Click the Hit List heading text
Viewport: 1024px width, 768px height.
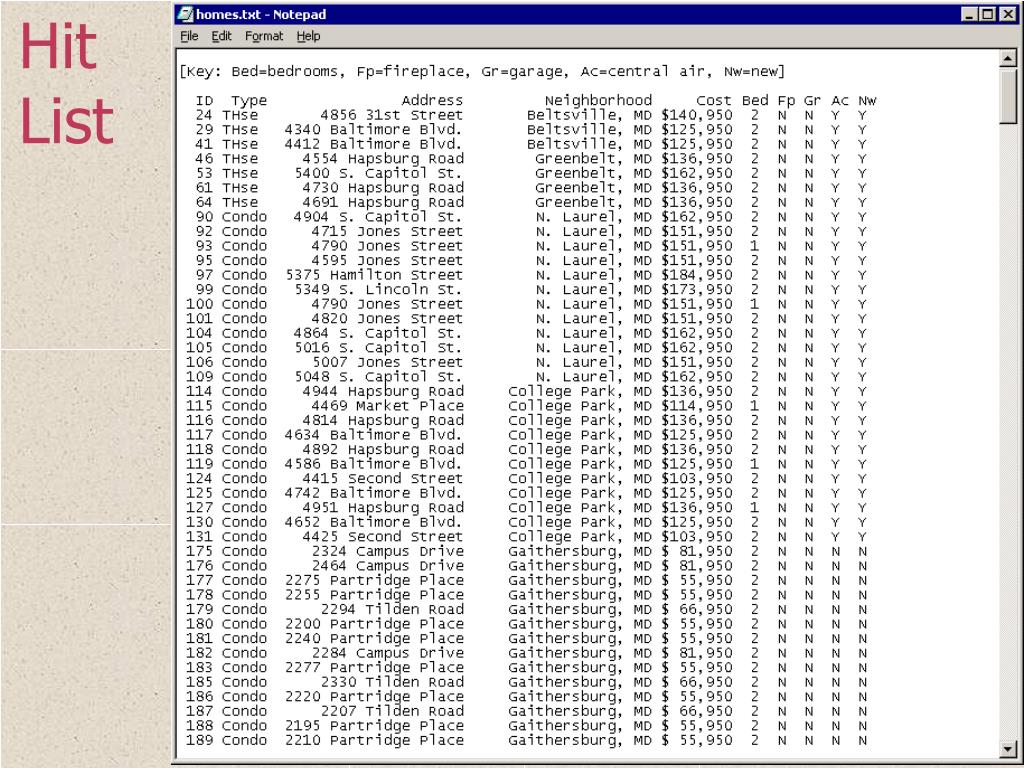click(x=67, y=84)
